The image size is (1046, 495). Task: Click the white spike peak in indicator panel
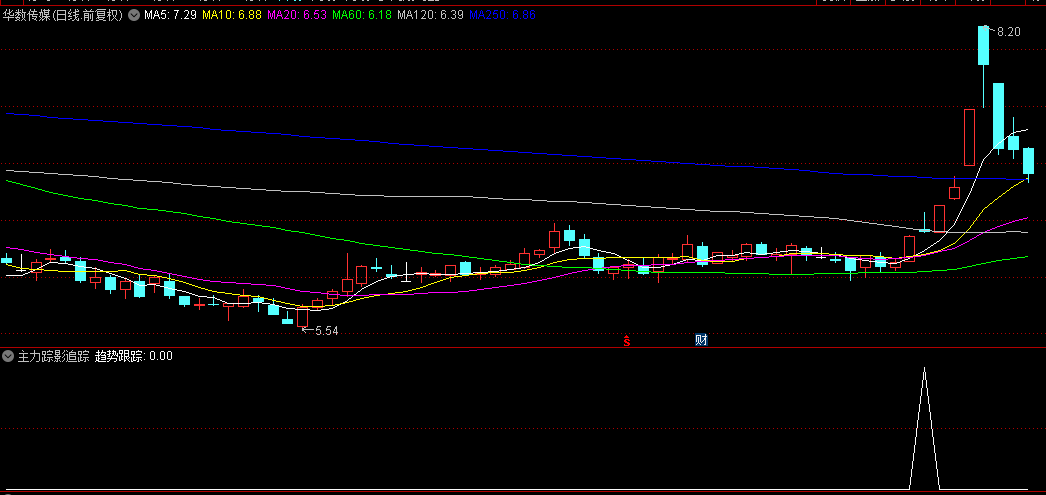click(925, 368)
